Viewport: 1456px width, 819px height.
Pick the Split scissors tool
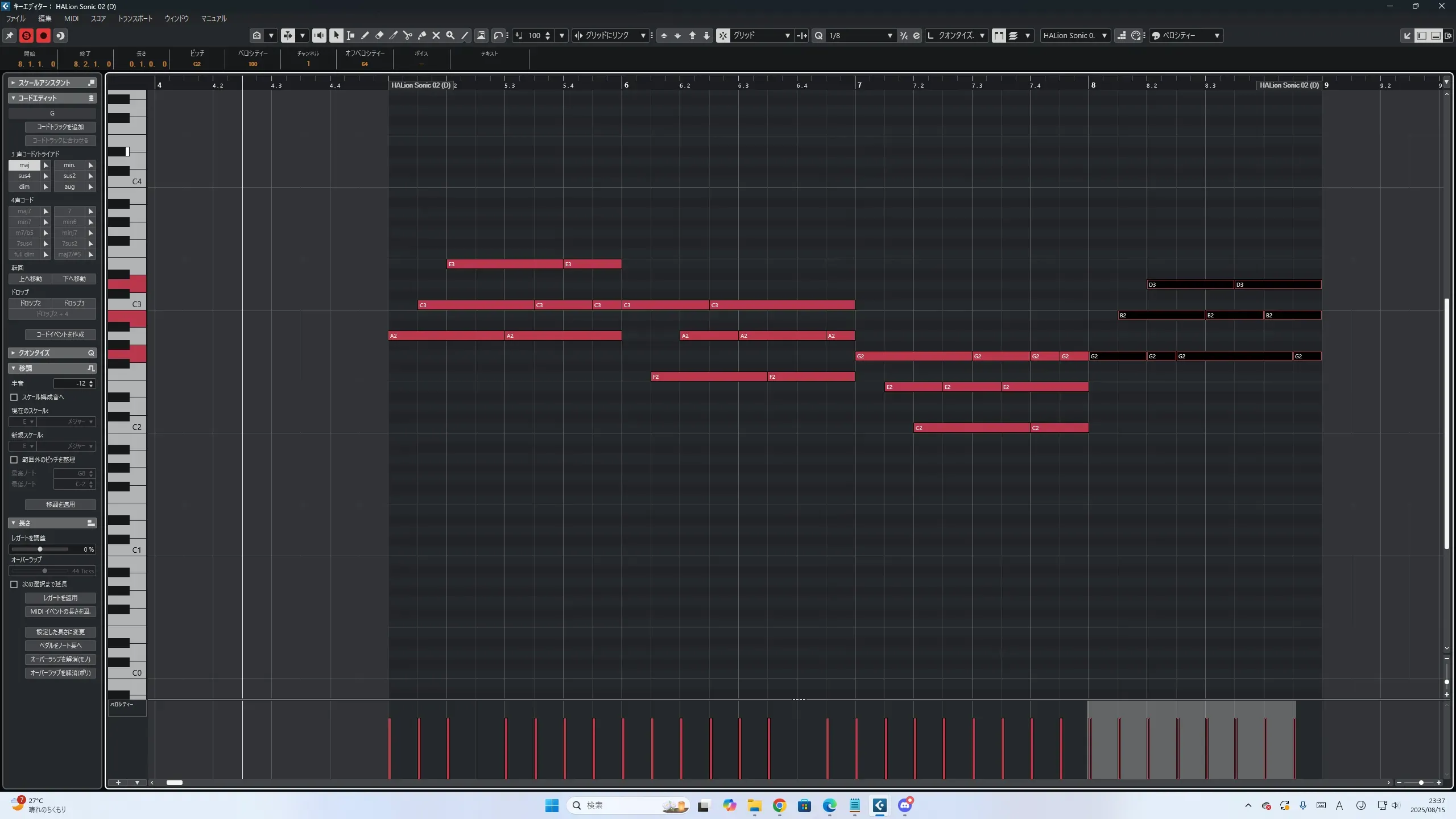[x=407, y=35]
